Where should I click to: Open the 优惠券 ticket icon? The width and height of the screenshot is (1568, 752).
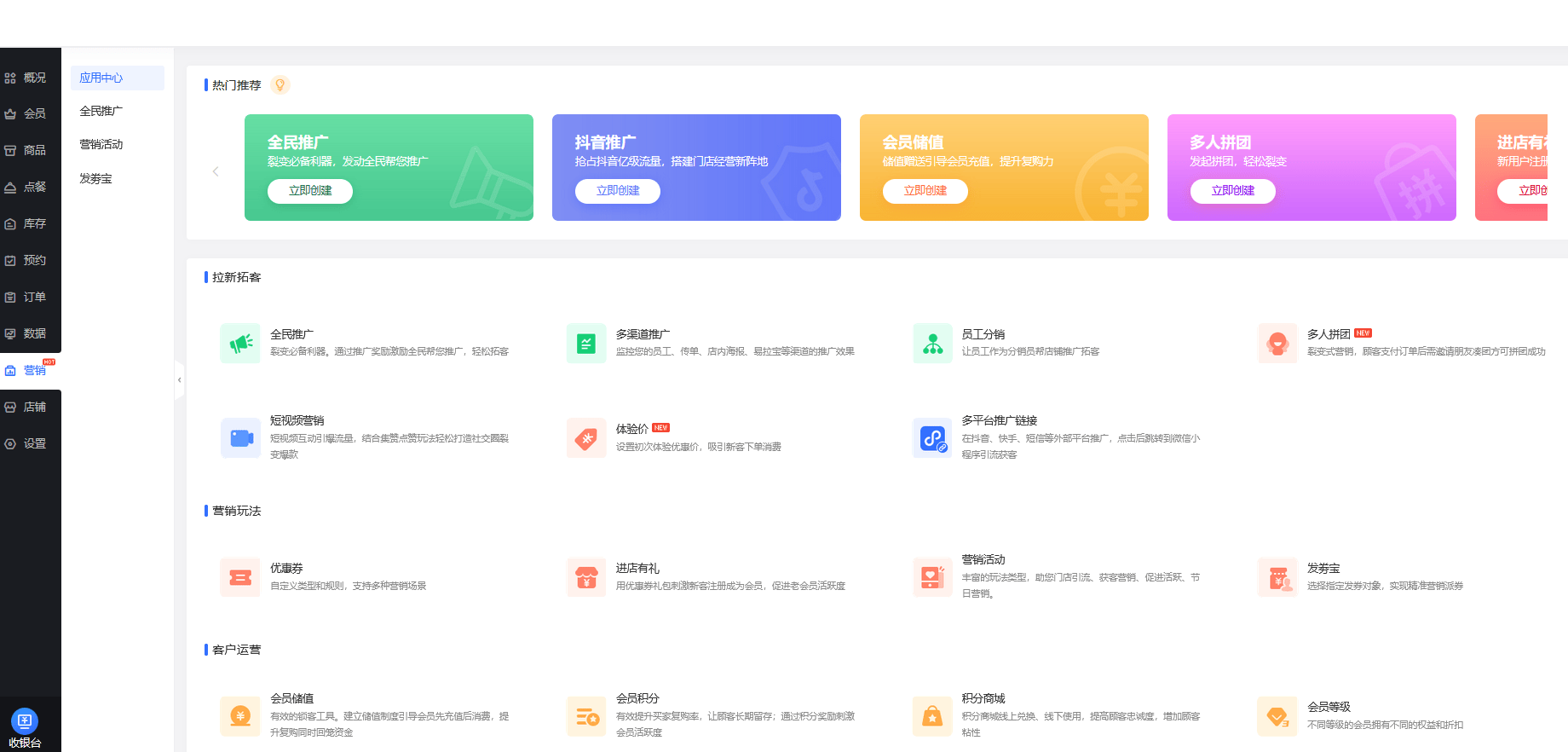pyautogui.click(x=240, y=578)
